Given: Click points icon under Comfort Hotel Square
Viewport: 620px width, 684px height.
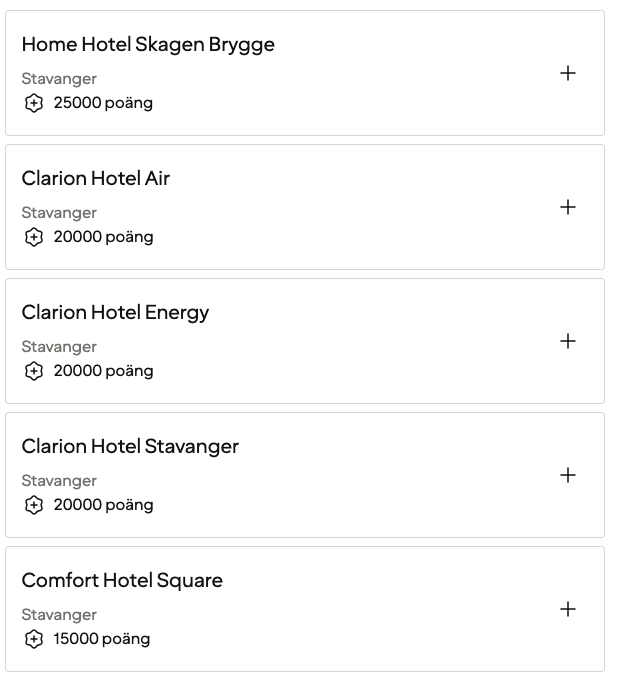Looking at the screenshot, I should tap(34, 639).
